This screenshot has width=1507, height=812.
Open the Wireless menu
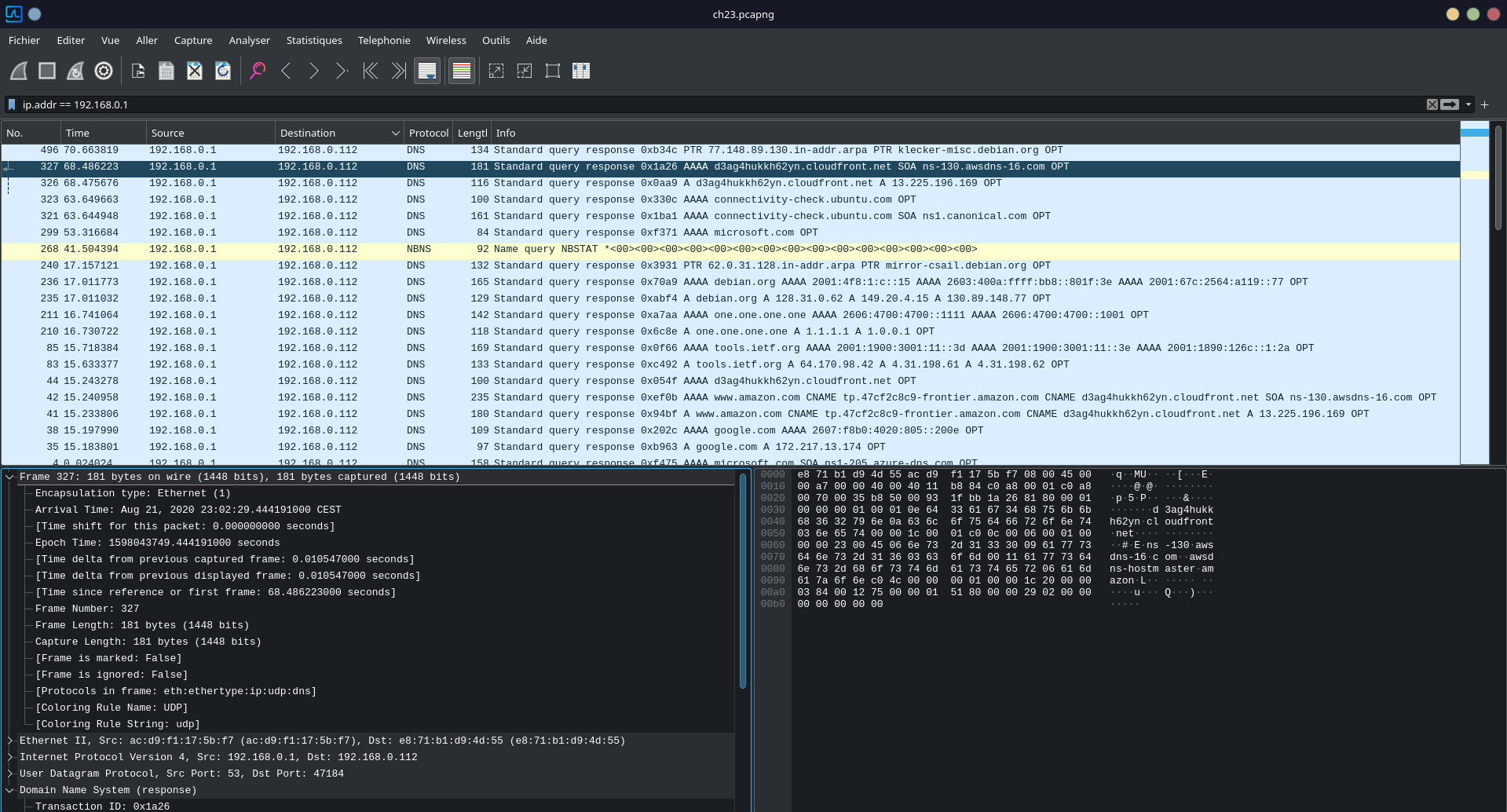coord(446,40)
